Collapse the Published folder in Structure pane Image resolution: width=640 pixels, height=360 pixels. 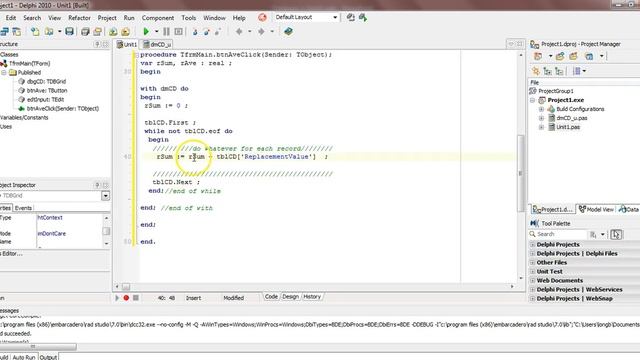tap(4, 73)
